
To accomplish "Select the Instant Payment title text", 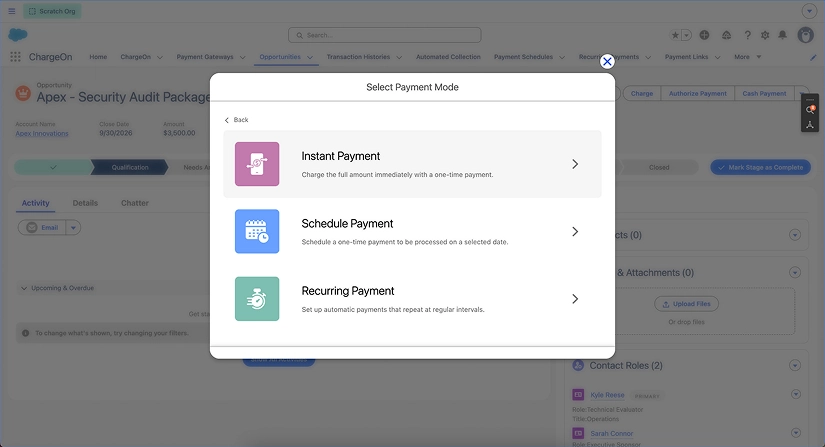I will 340,156.
